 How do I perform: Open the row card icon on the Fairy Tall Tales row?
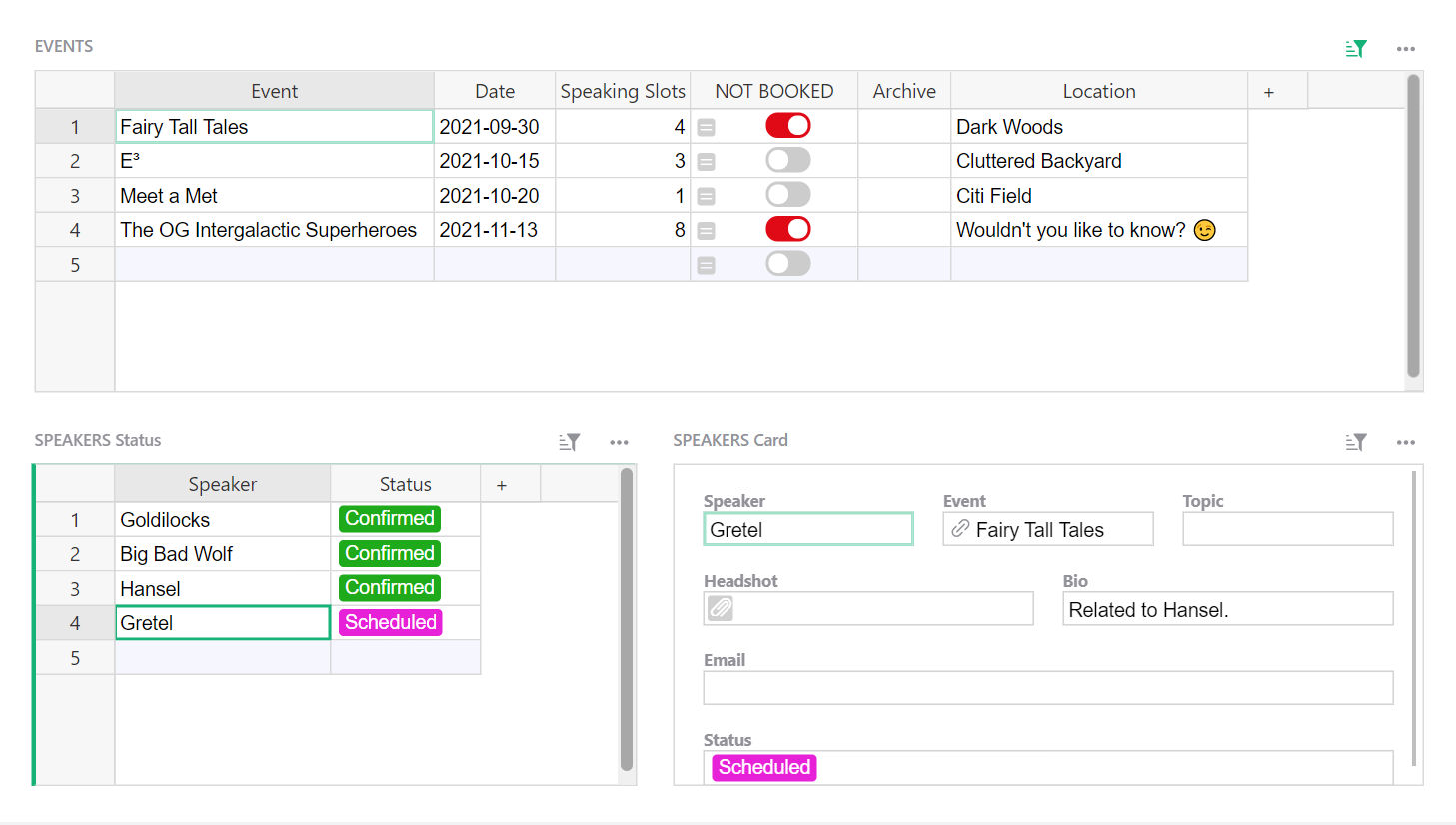[707, 126]
